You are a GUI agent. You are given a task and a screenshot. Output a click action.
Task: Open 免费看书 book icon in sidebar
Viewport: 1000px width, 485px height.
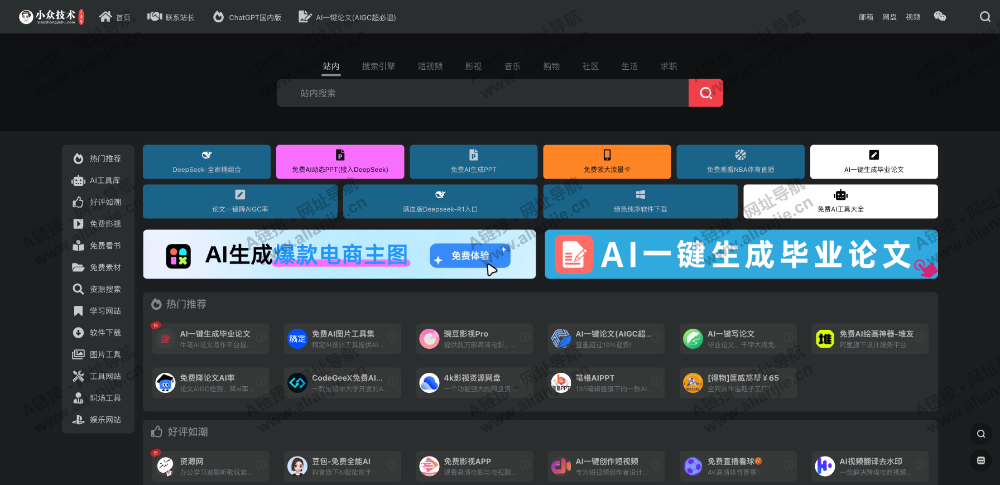78,246
